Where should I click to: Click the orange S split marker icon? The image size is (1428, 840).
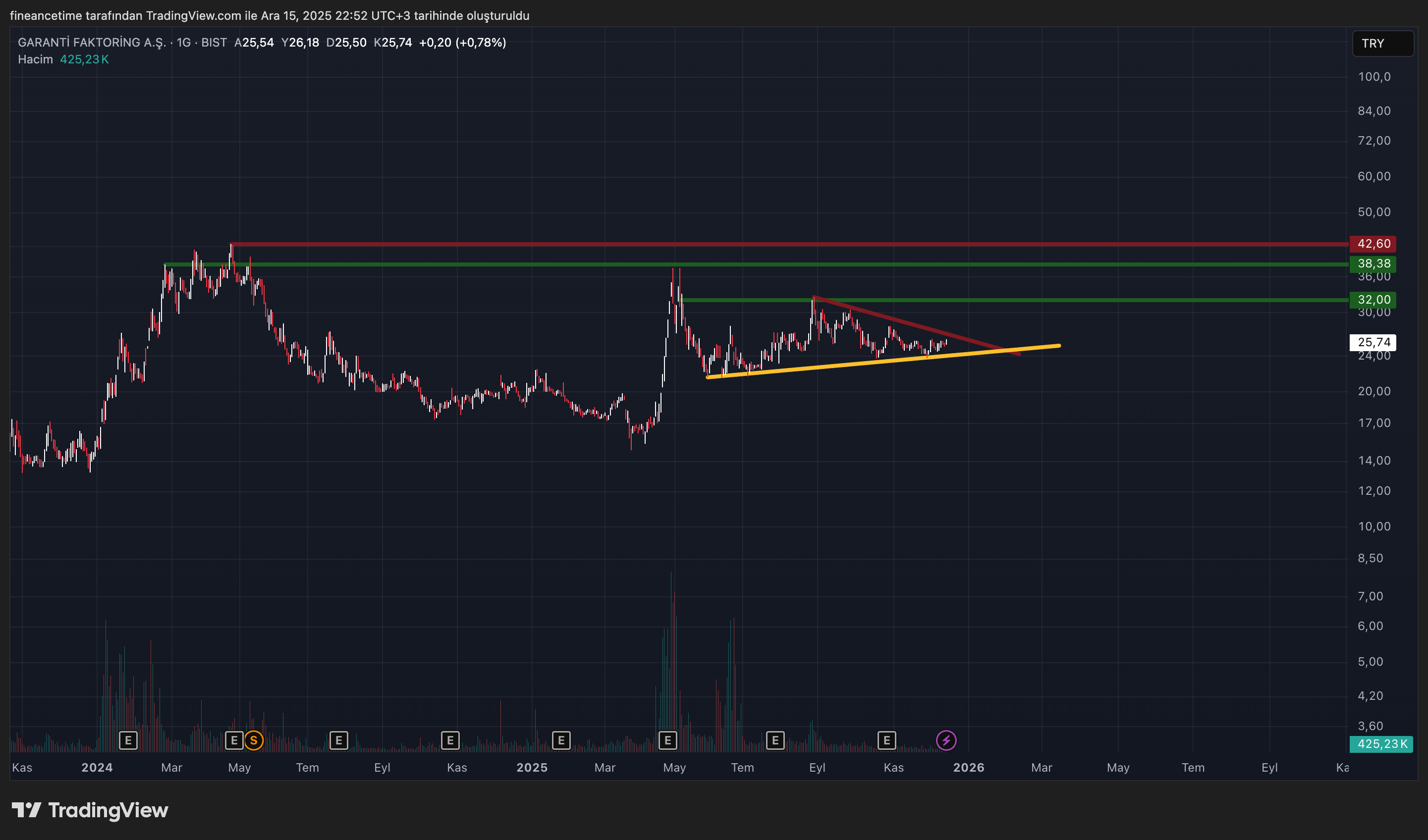pos(253,740)
